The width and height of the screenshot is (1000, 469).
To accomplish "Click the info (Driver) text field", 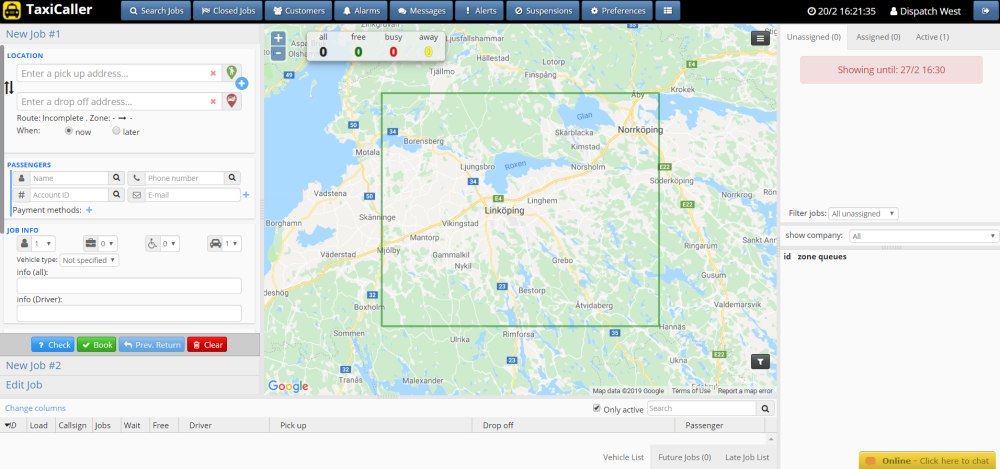I will [129, 313].
